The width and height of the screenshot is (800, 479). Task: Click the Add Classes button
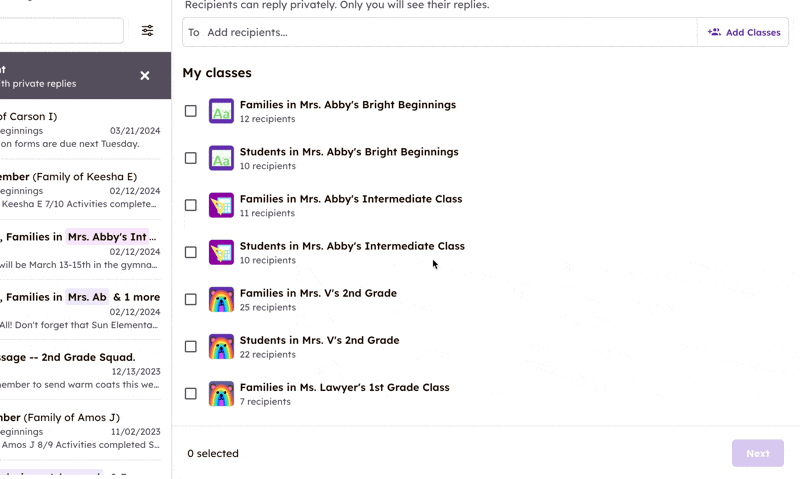743,32
